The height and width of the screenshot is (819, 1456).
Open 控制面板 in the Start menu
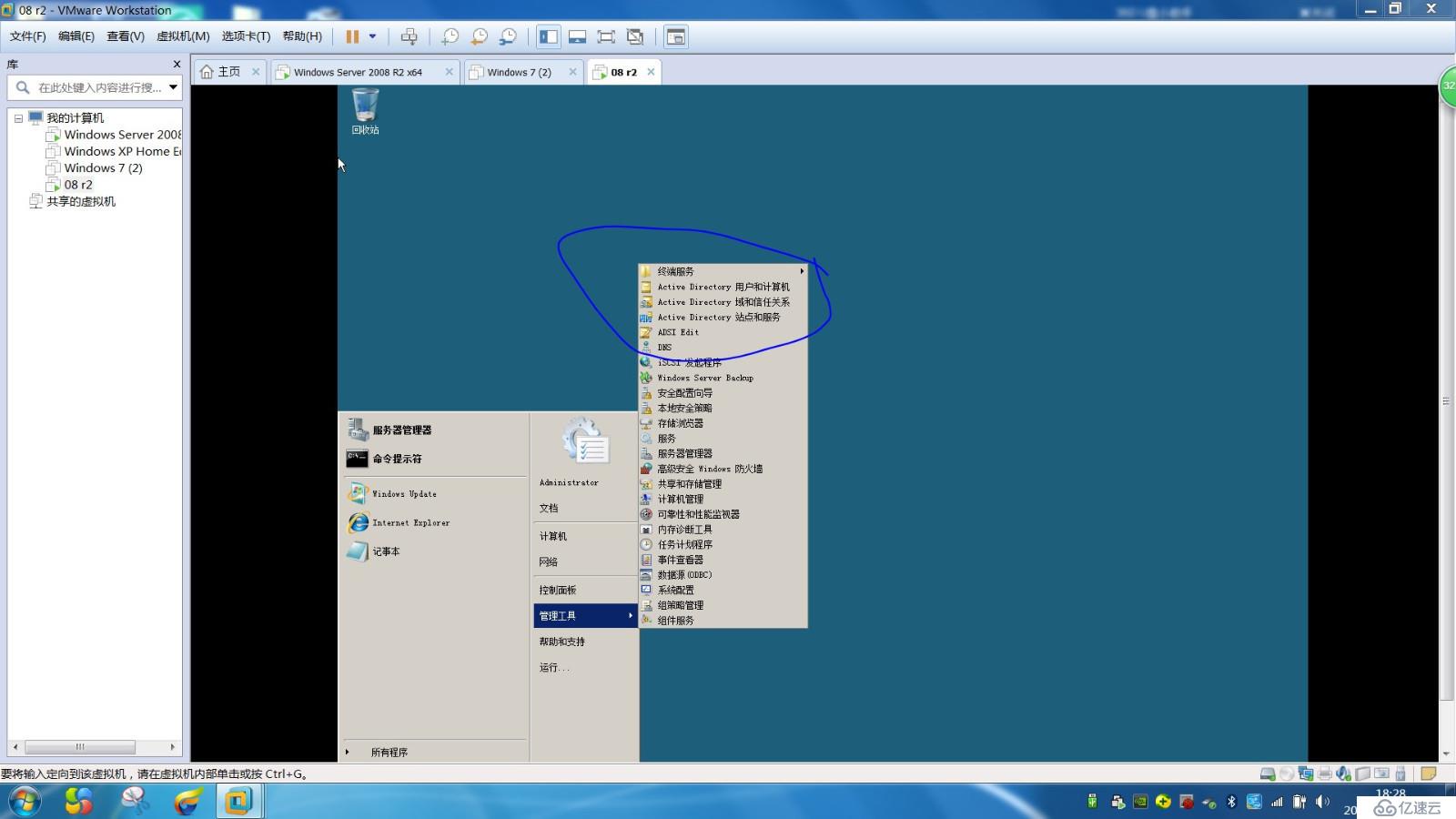click(x=558, y=590)
